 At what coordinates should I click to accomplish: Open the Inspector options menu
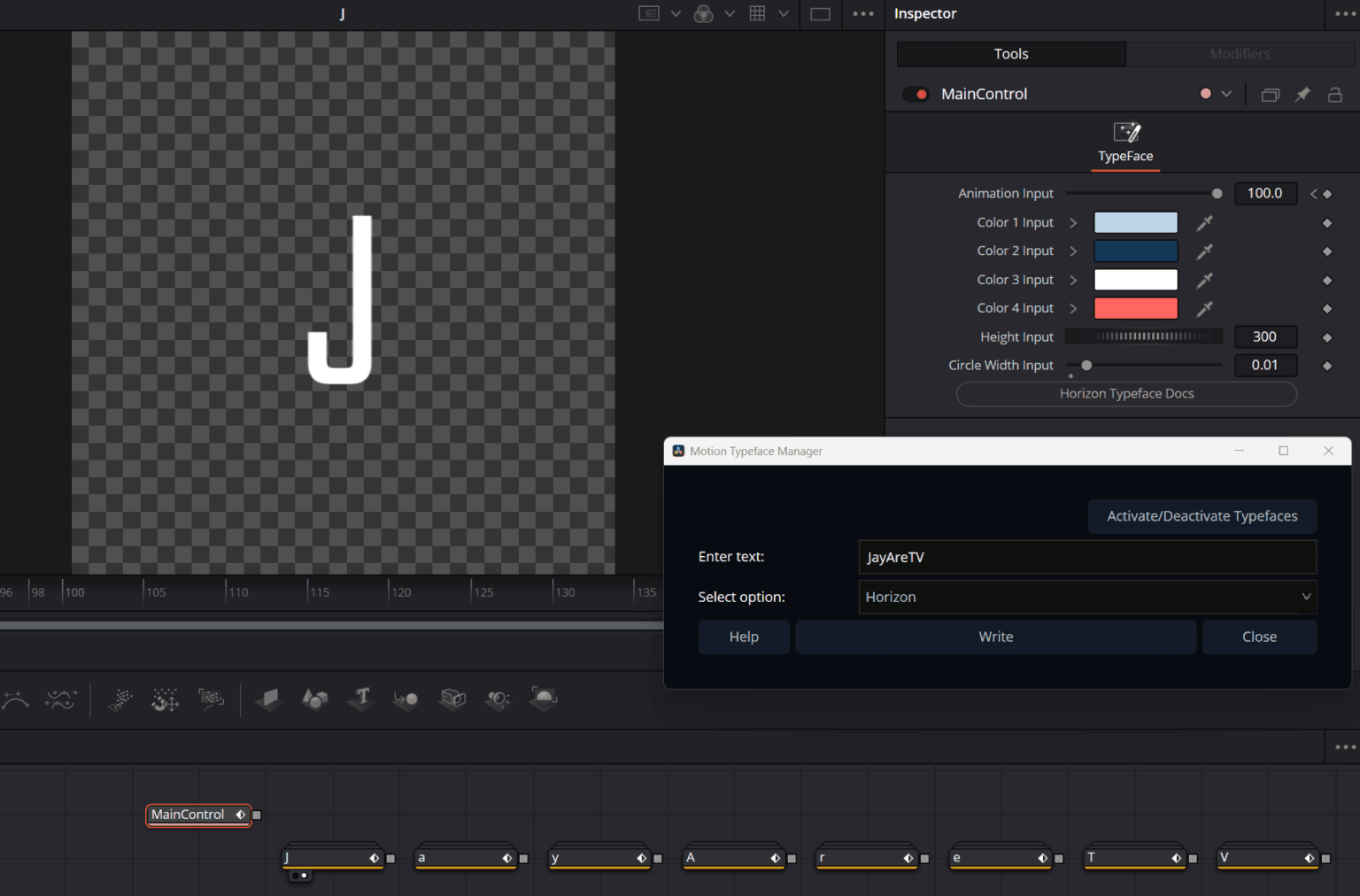(x=1345, y=13)
